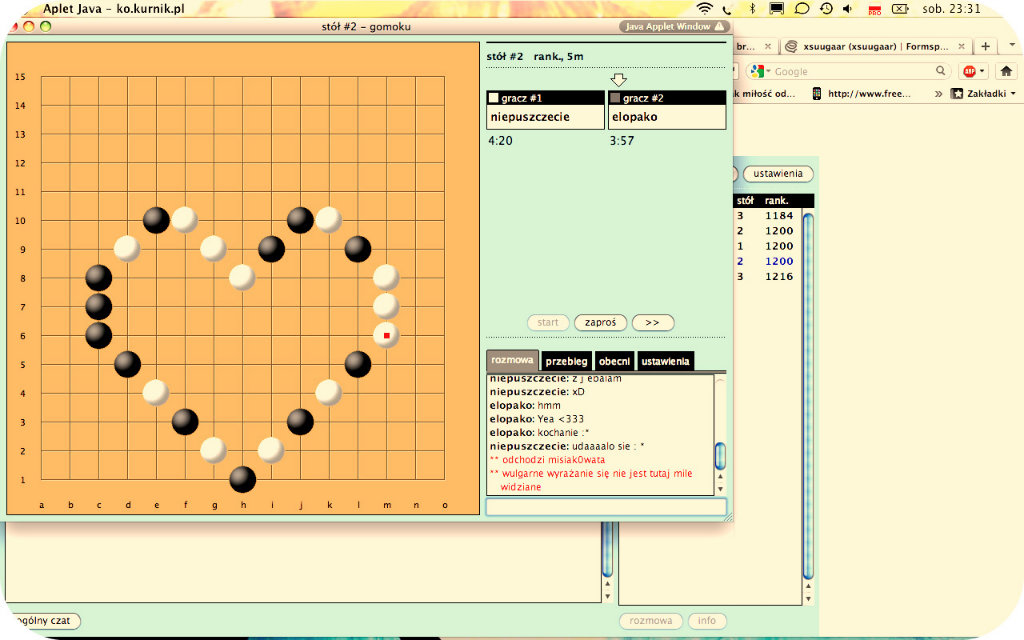Click the ustawienia button above rank list

[778, 174]
